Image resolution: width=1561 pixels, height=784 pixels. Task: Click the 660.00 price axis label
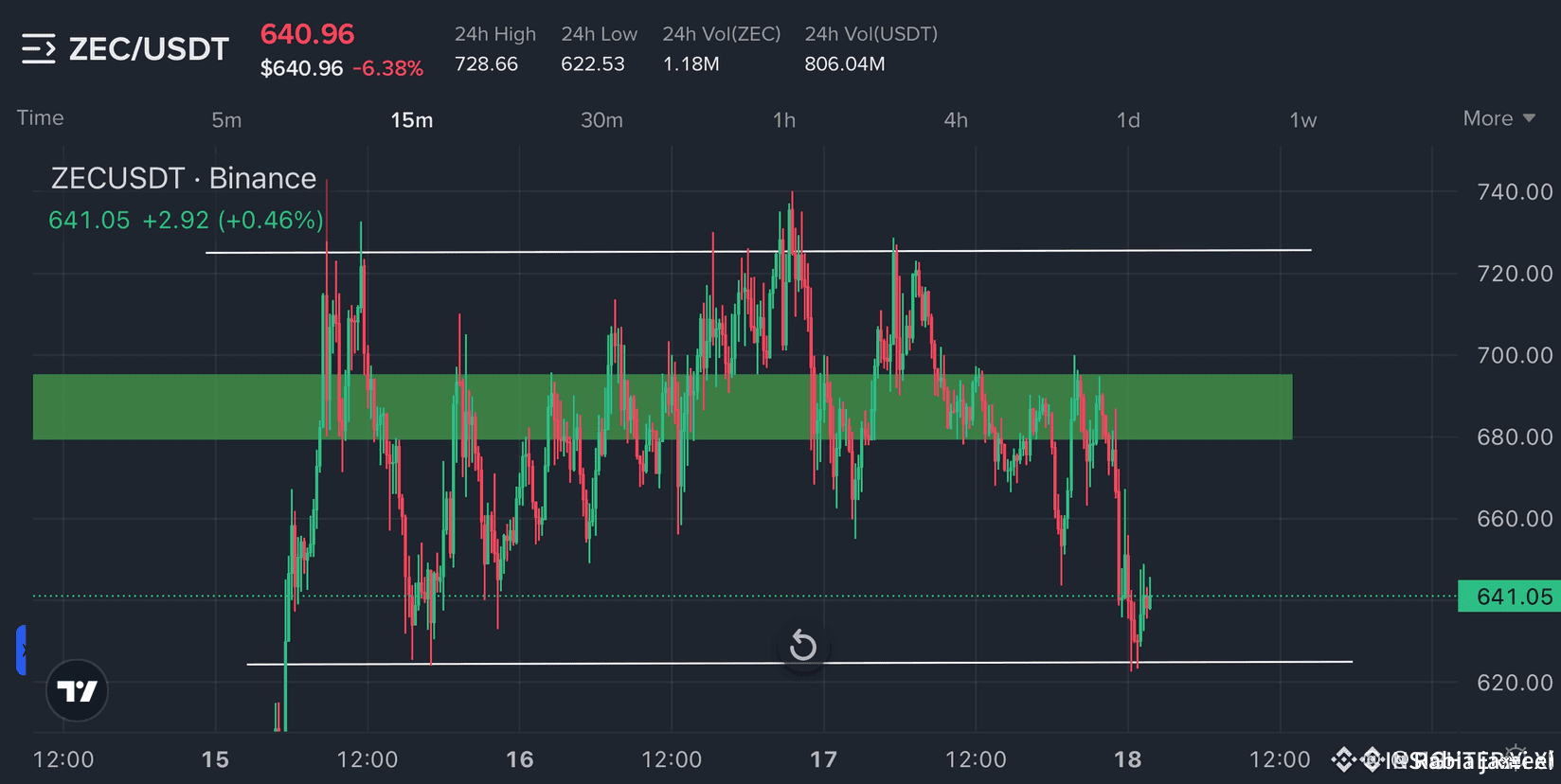pyautogui.click(x=1516, y=519)
